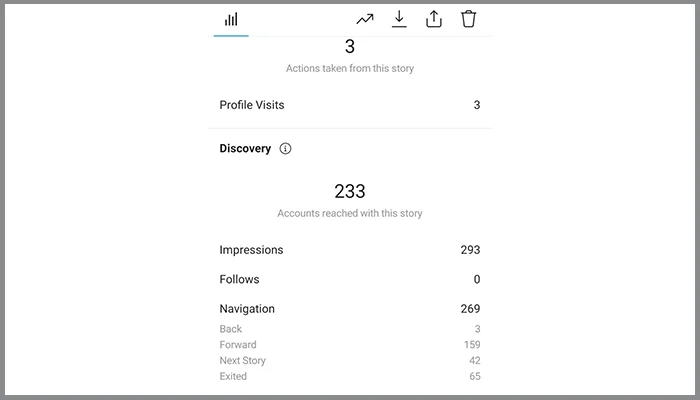Tap the Follows metric label
The image size is (700, 400).
click(239, 280)
